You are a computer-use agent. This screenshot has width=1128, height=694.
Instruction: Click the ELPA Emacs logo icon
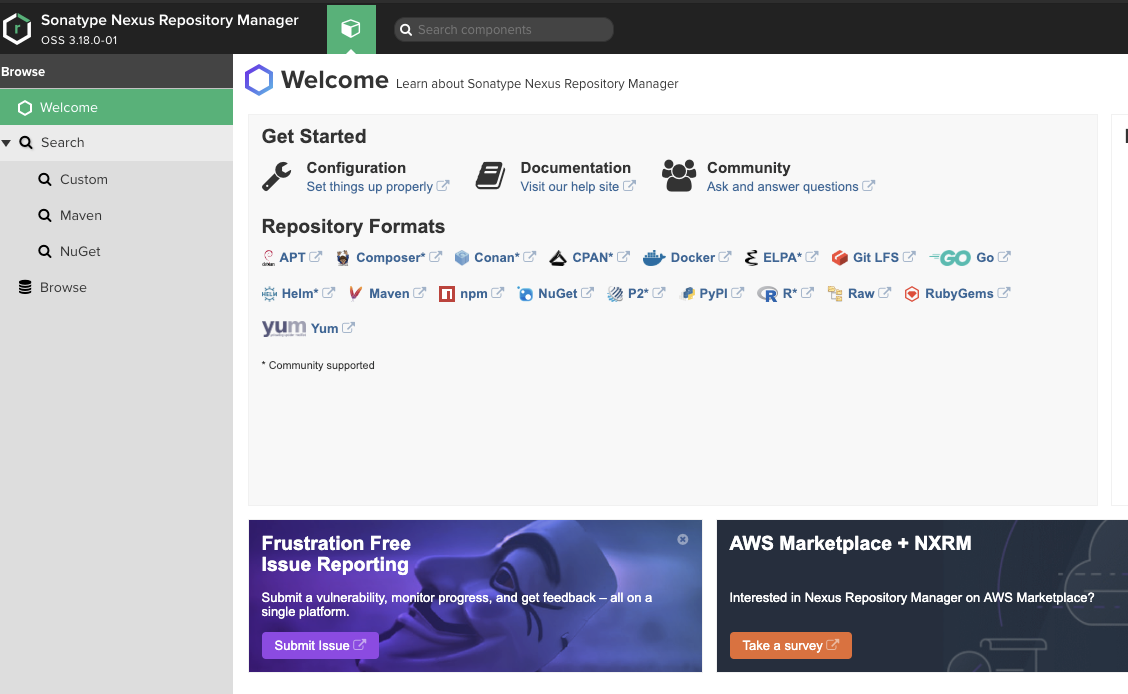[751, 257]
